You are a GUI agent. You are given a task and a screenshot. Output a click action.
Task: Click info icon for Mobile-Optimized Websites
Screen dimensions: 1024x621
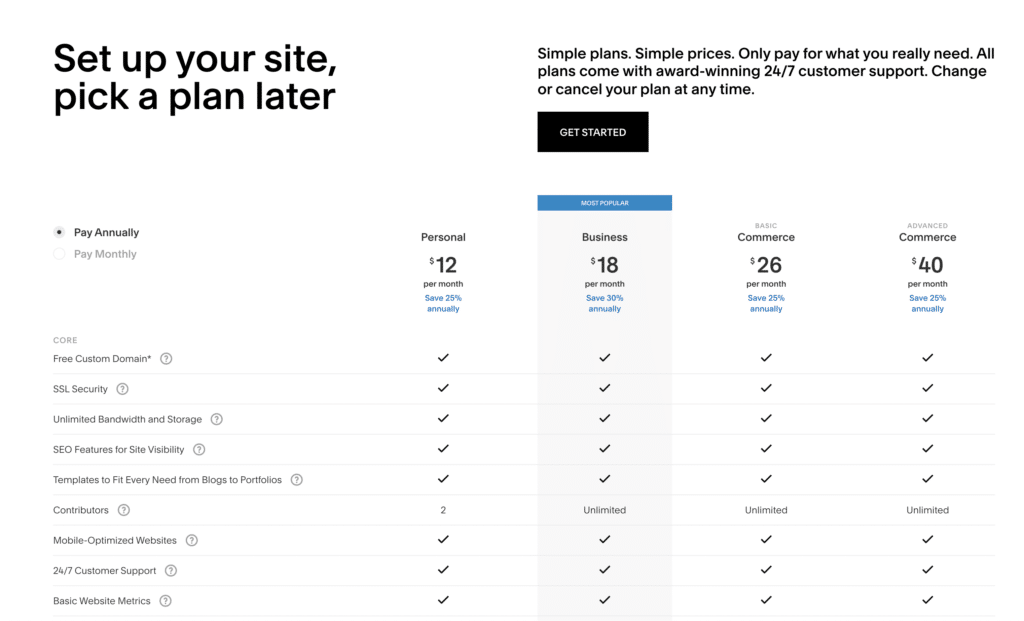coord(191,540)
